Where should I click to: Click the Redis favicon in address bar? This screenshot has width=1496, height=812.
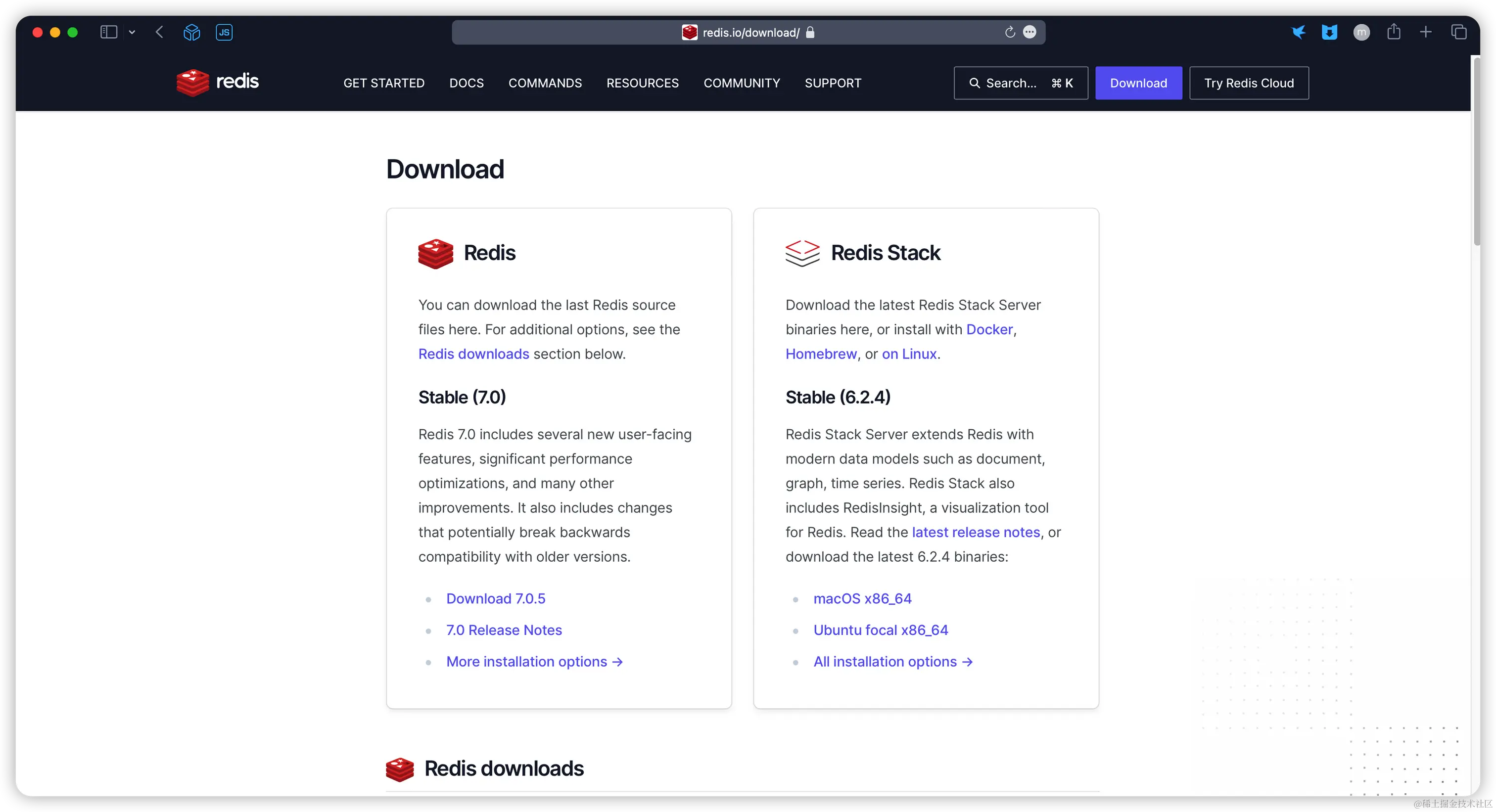tap(689, 33)
